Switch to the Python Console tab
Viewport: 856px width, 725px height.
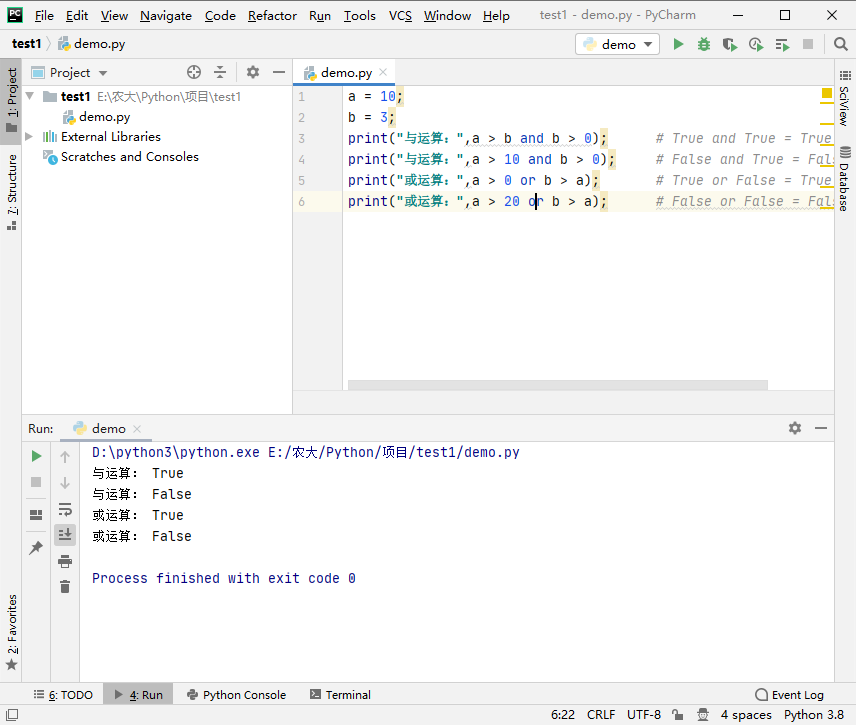(235, 695)
